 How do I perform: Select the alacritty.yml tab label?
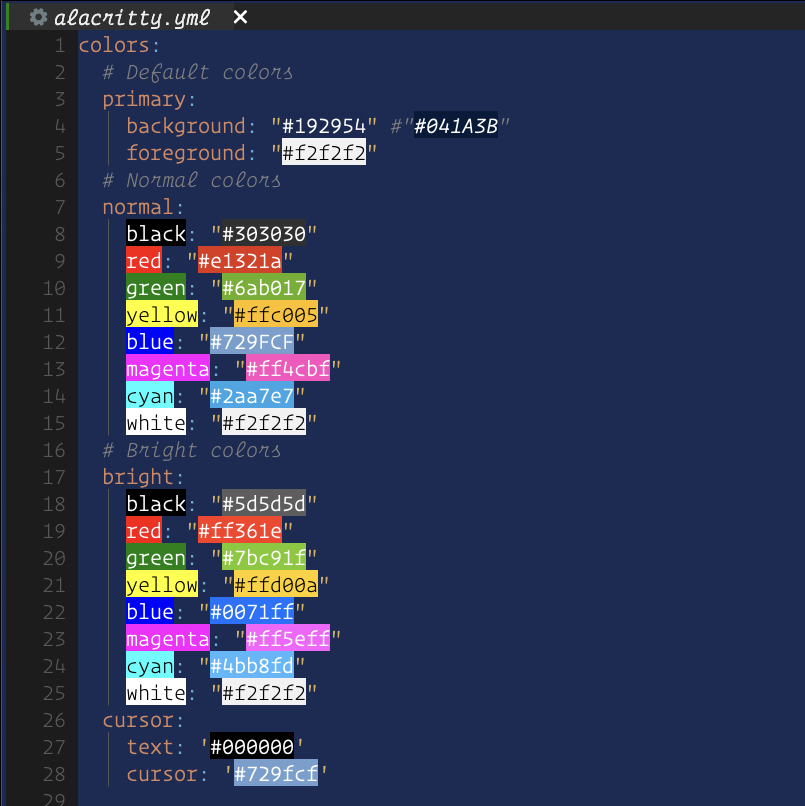coord(132,17)
